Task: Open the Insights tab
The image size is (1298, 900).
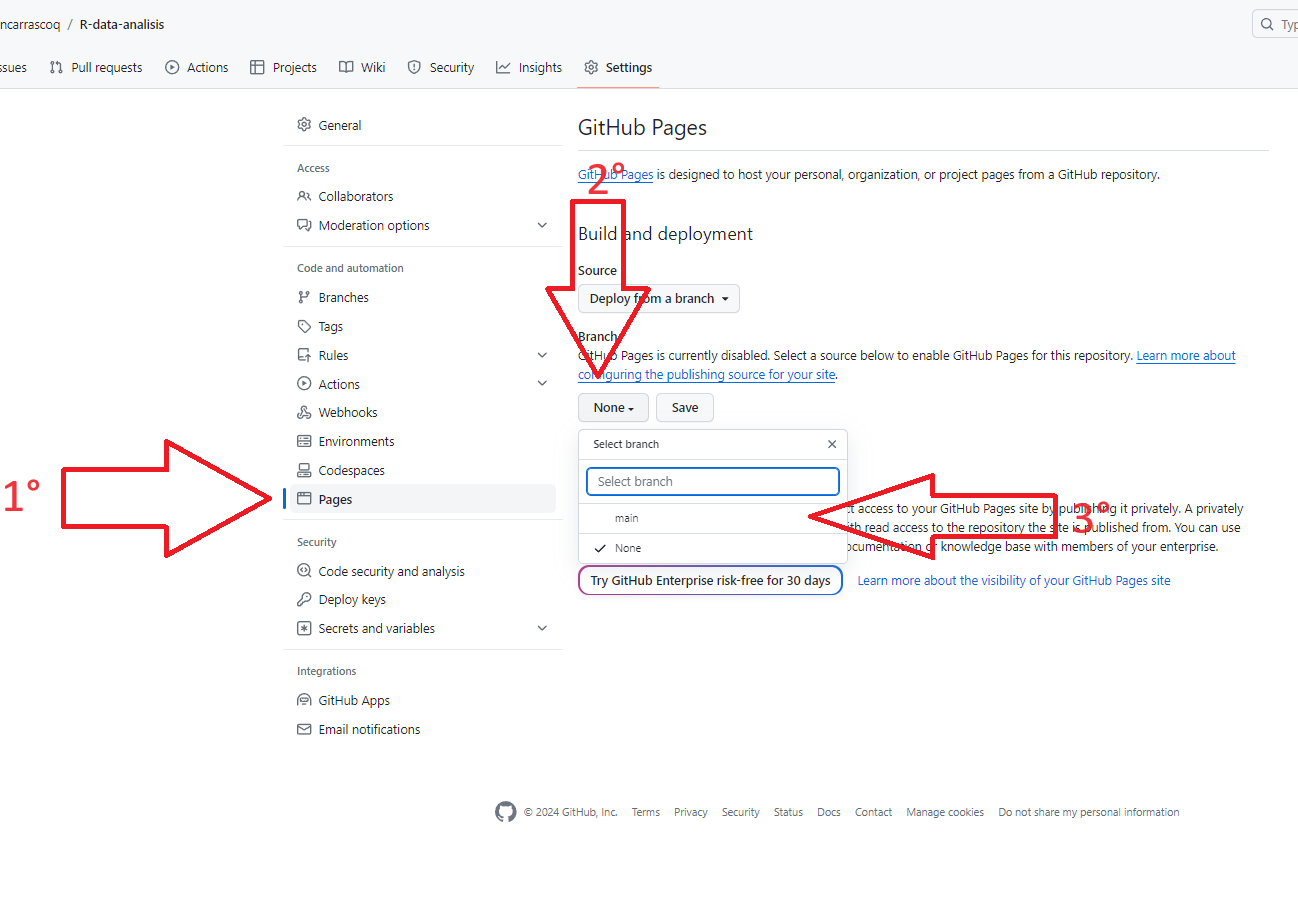Action: (529, 68)
